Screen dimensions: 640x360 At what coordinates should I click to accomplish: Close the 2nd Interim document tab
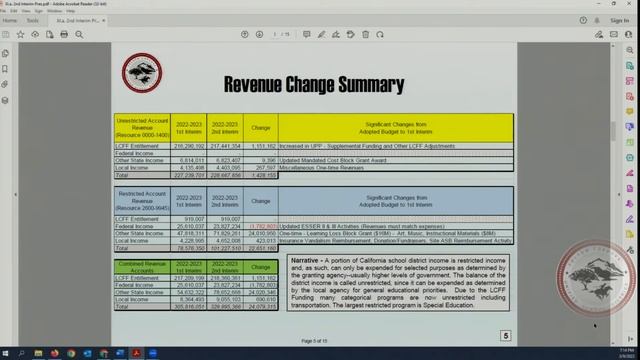click(x=104, y=20)
